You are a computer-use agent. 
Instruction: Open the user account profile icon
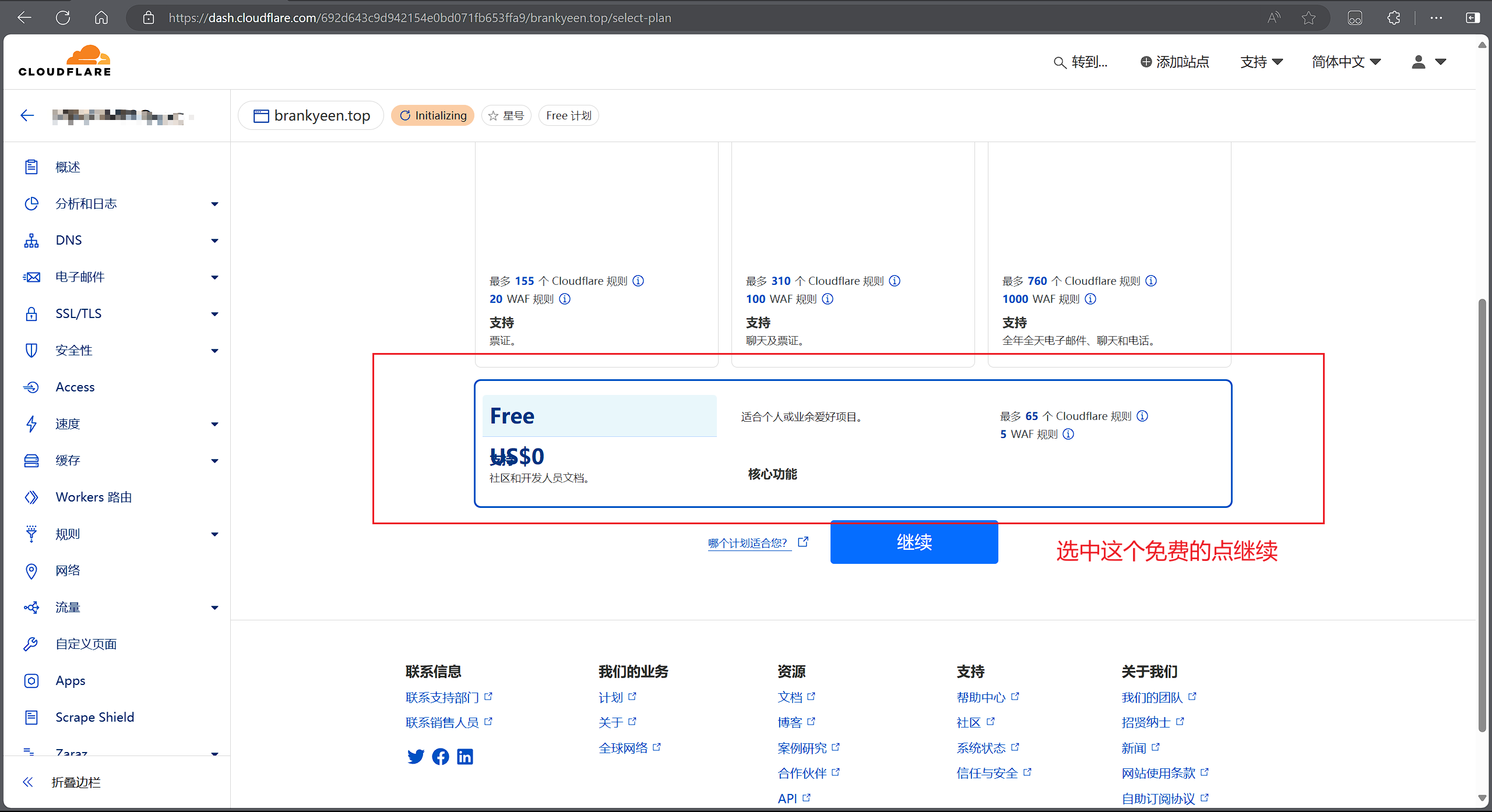[1419, 62]
